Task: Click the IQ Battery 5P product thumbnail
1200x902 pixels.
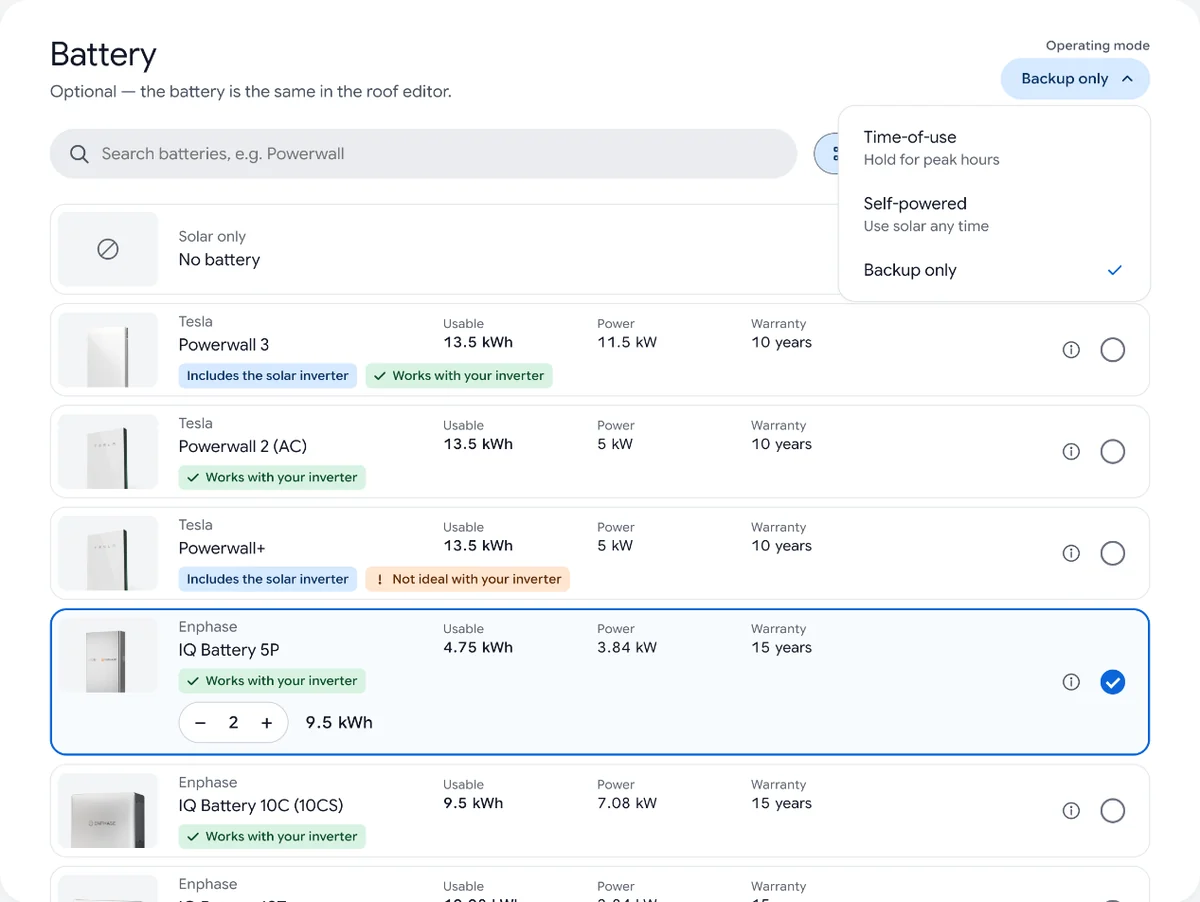Action: 108,656
